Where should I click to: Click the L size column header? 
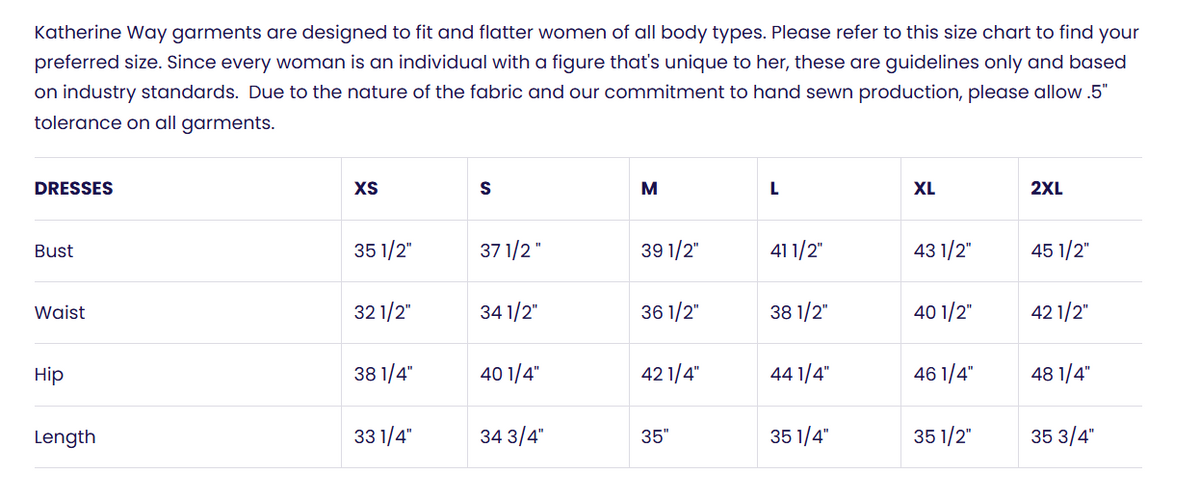pos(775,188)
